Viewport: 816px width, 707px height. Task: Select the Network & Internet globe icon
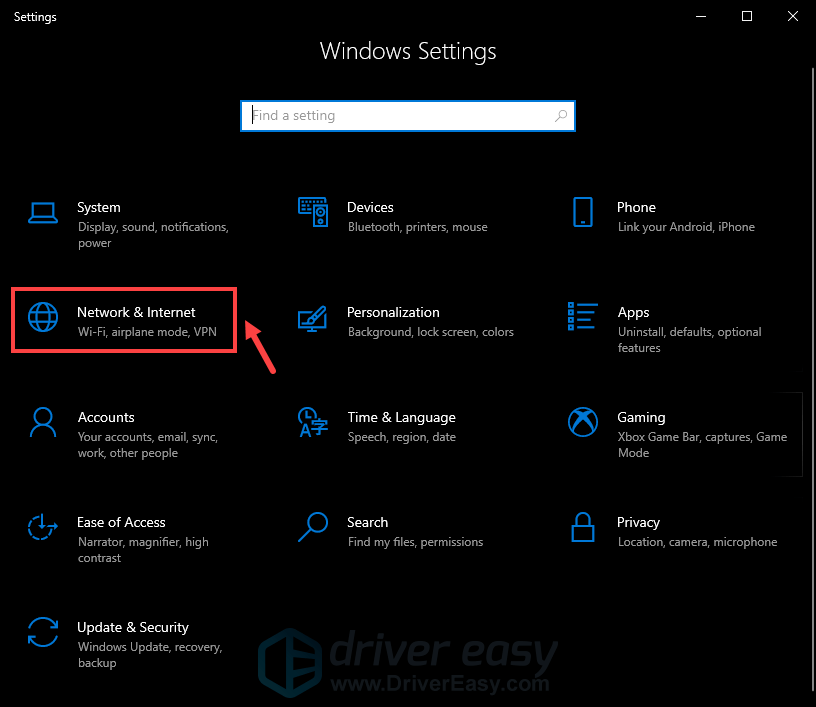point(43,317)
